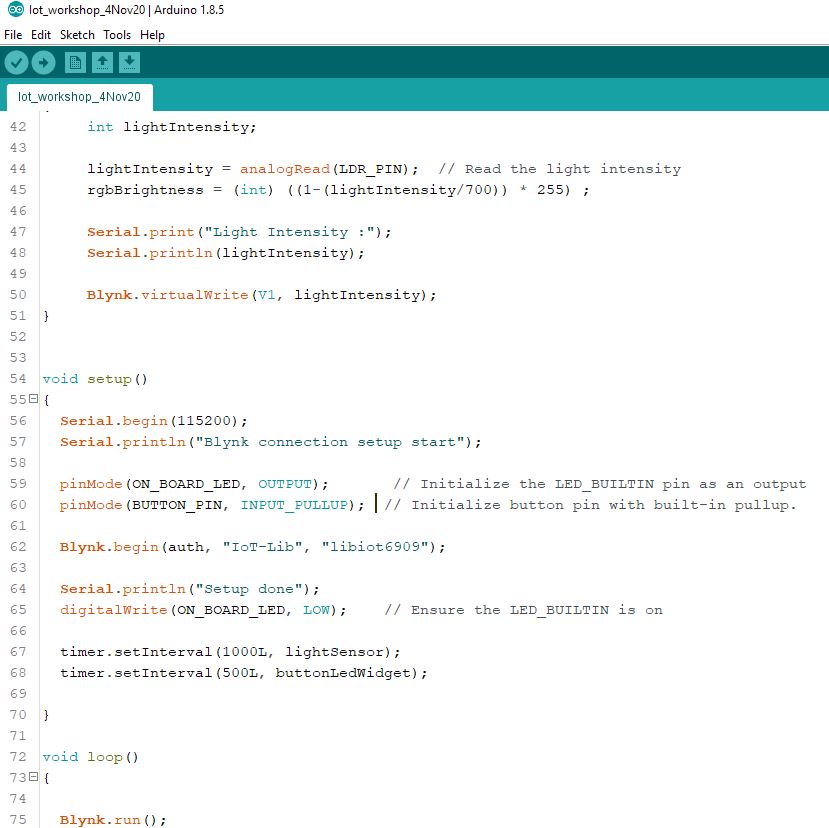Open the Help menu
This screenshot has width=829, height=828.
pyautogui.click(x=152, y=35)
